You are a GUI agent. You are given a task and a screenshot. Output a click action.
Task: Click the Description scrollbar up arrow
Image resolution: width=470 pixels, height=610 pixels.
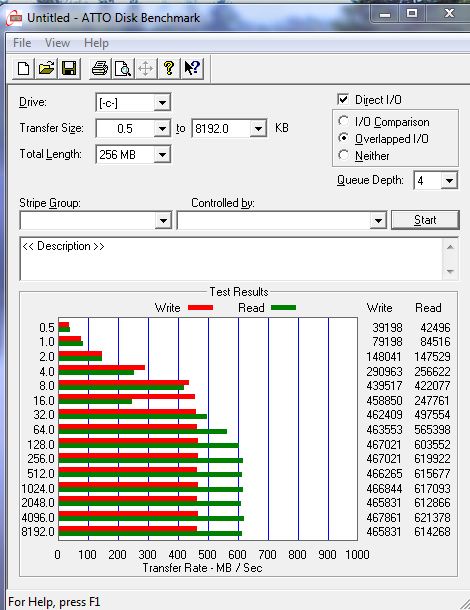coord(450,247)
